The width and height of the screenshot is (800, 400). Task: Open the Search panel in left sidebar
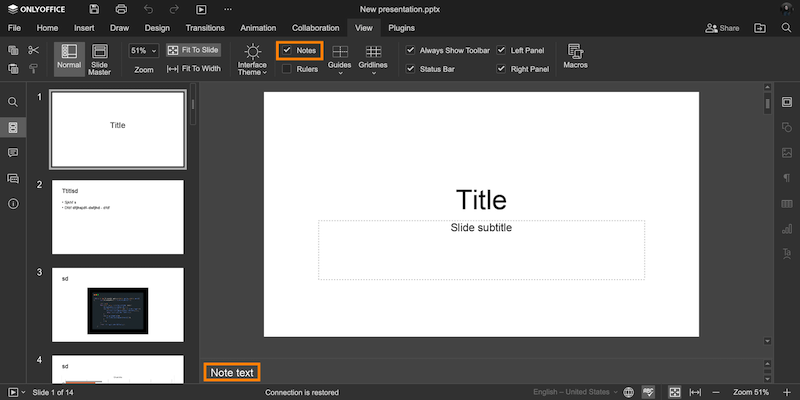[x=13, y=102]
